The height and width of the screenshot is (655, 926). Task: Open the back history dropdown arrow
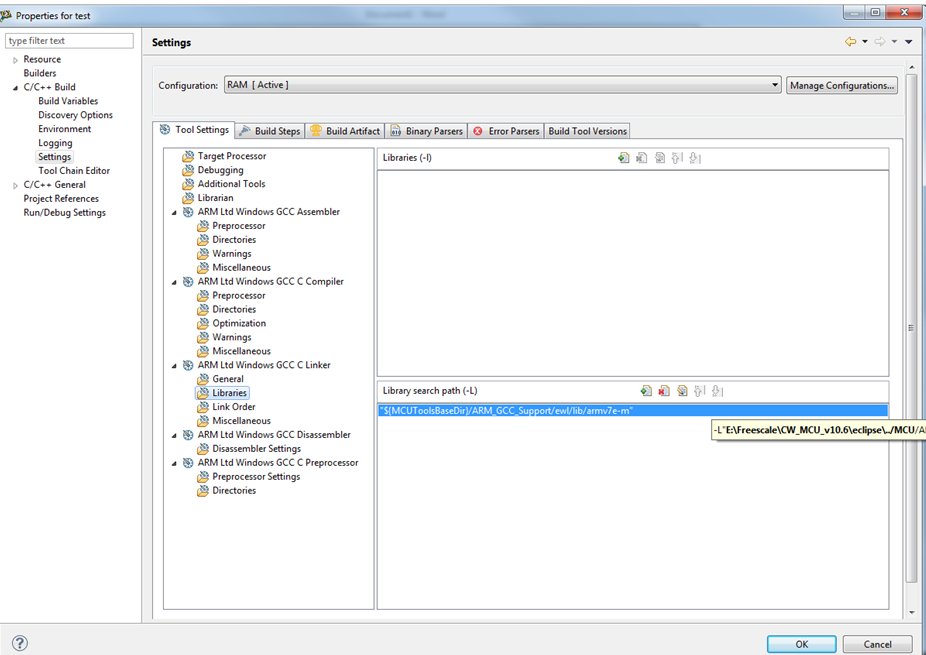click(x=865, y=42)
